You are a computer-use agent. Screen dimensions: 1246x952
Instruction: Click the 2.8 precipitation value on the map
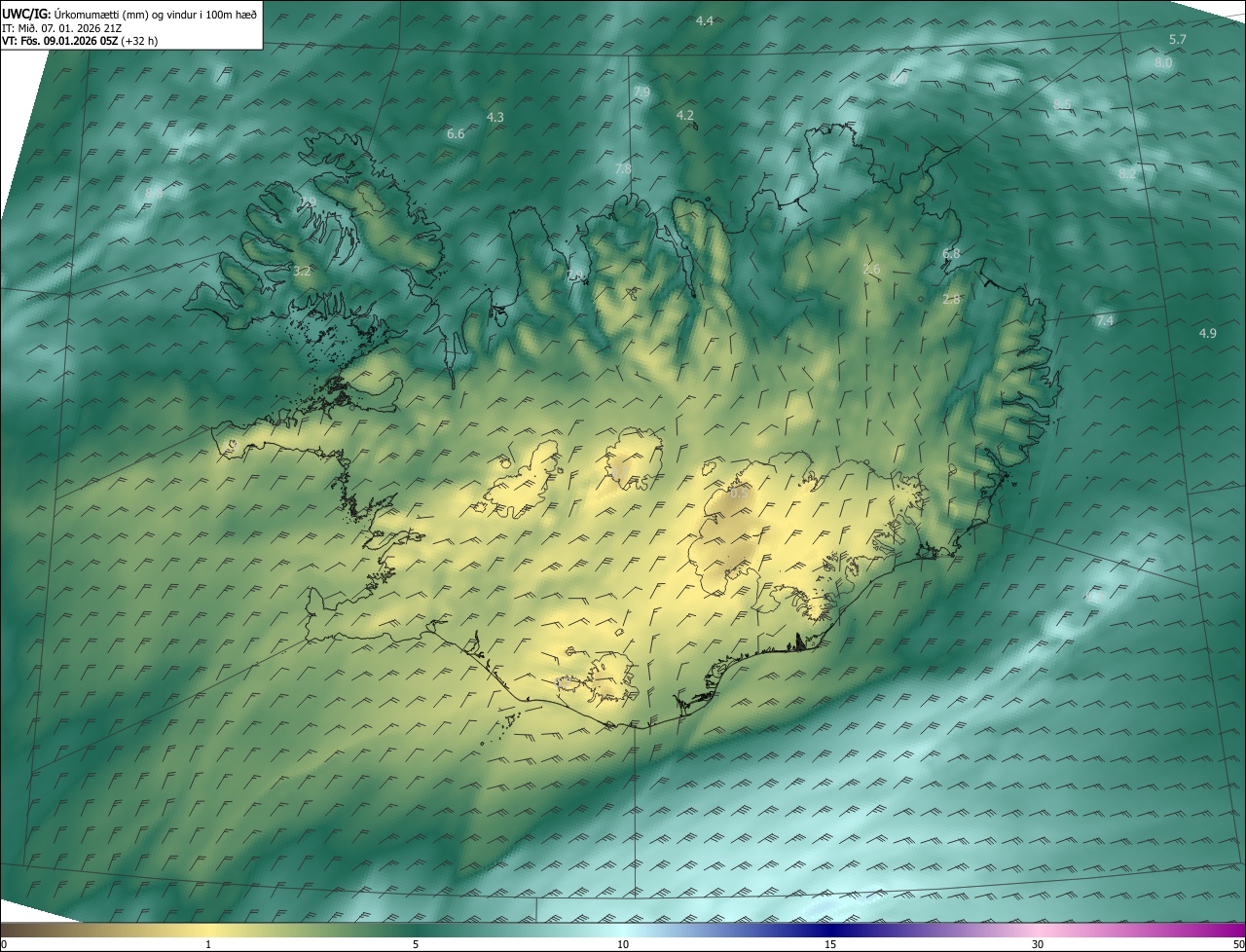coord(951,300)
